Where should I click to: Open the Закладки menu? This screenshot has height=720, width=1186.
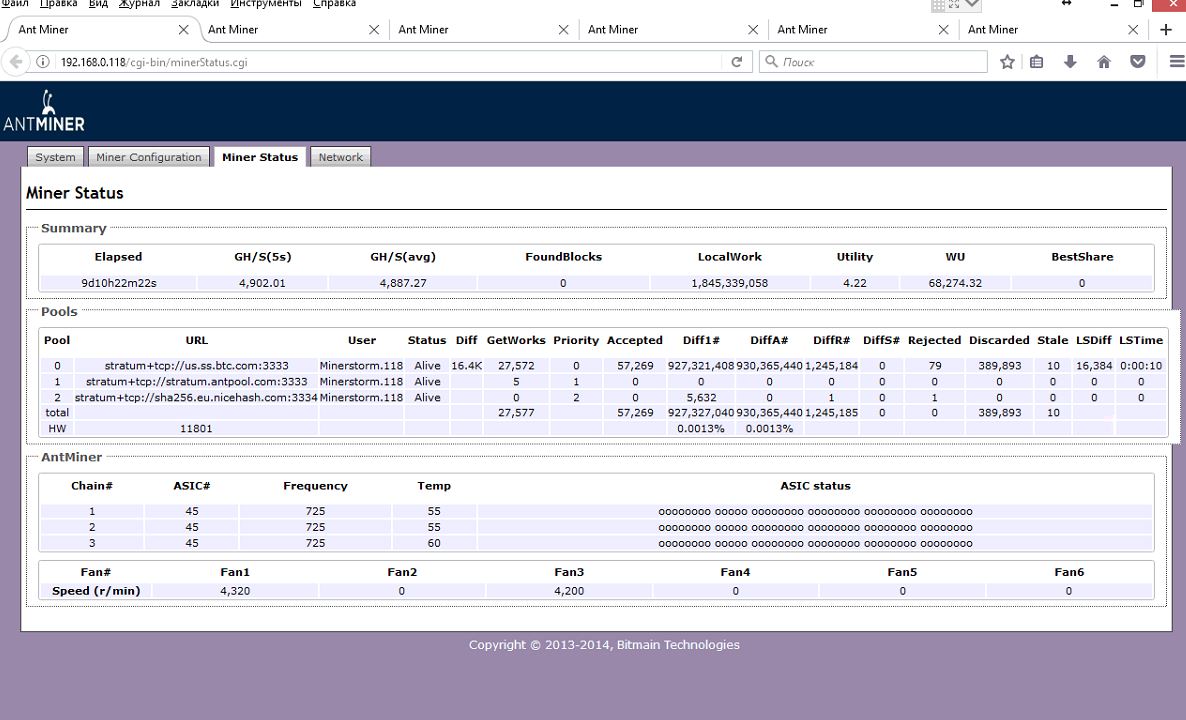pyautogui.click(x=195, y=4)
